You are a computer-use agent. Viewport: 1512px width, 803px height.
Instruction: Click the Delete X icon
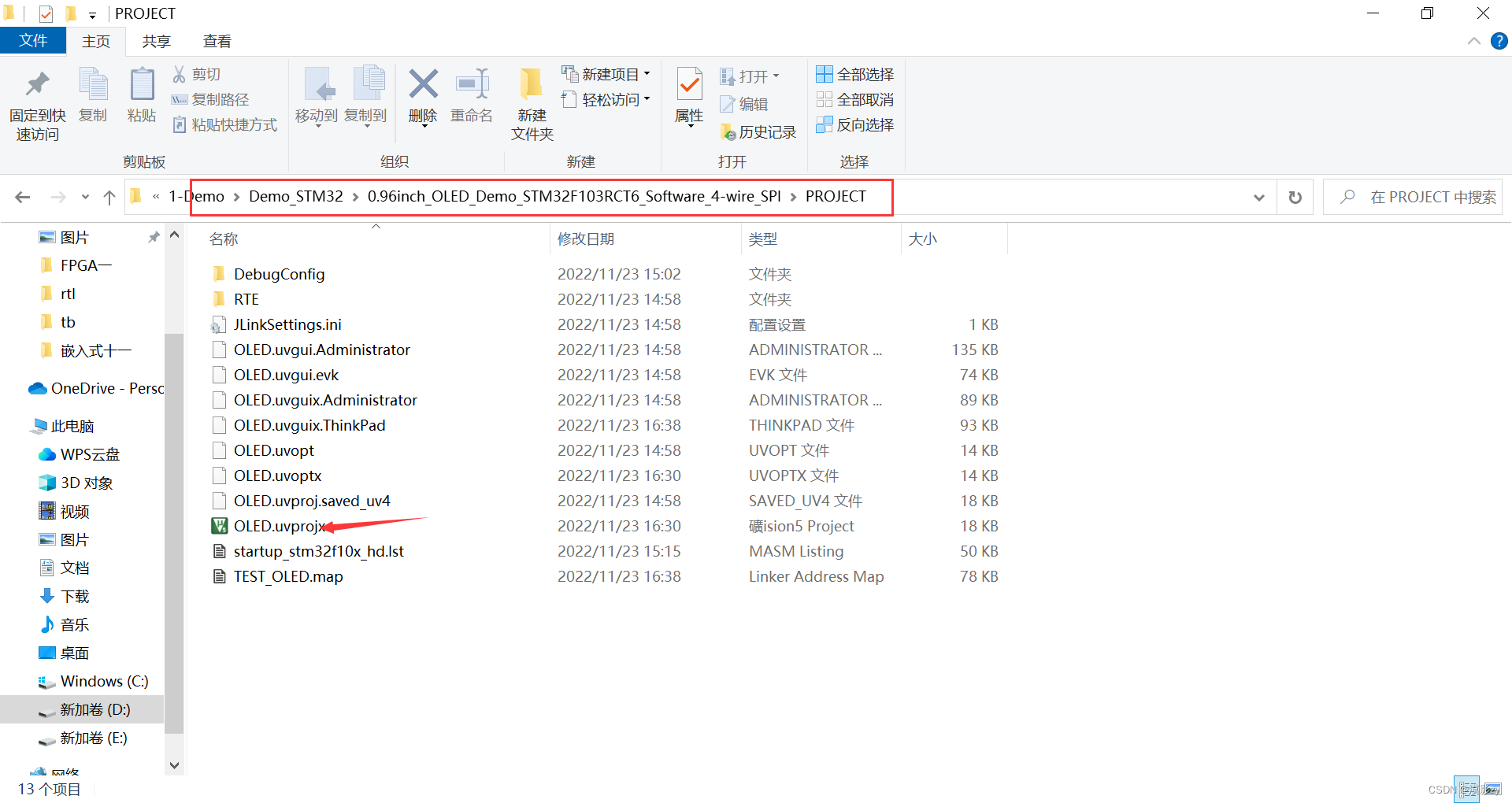pos(423,84)
